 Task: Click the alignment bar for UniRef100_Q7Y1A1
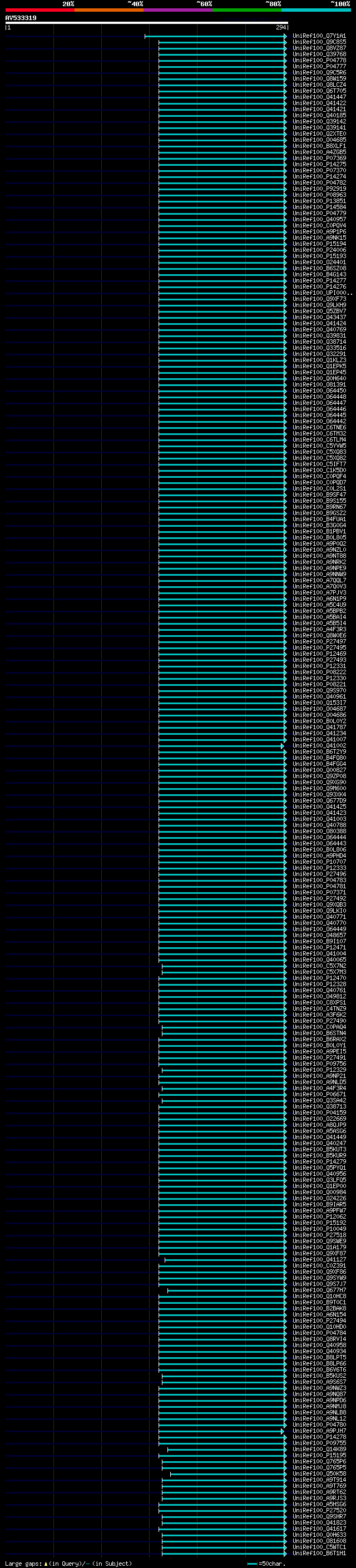[x=215, y=36]
